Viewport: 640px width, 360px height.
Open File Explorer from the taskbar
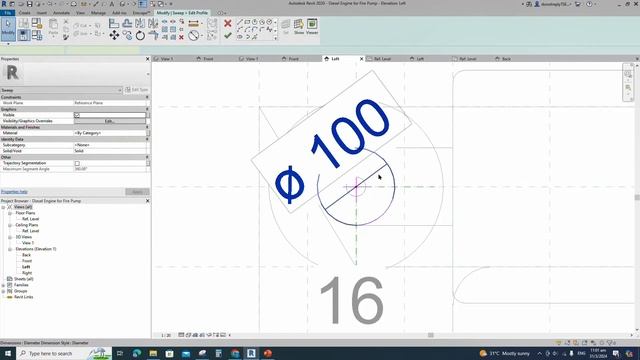tap(153, 353)
